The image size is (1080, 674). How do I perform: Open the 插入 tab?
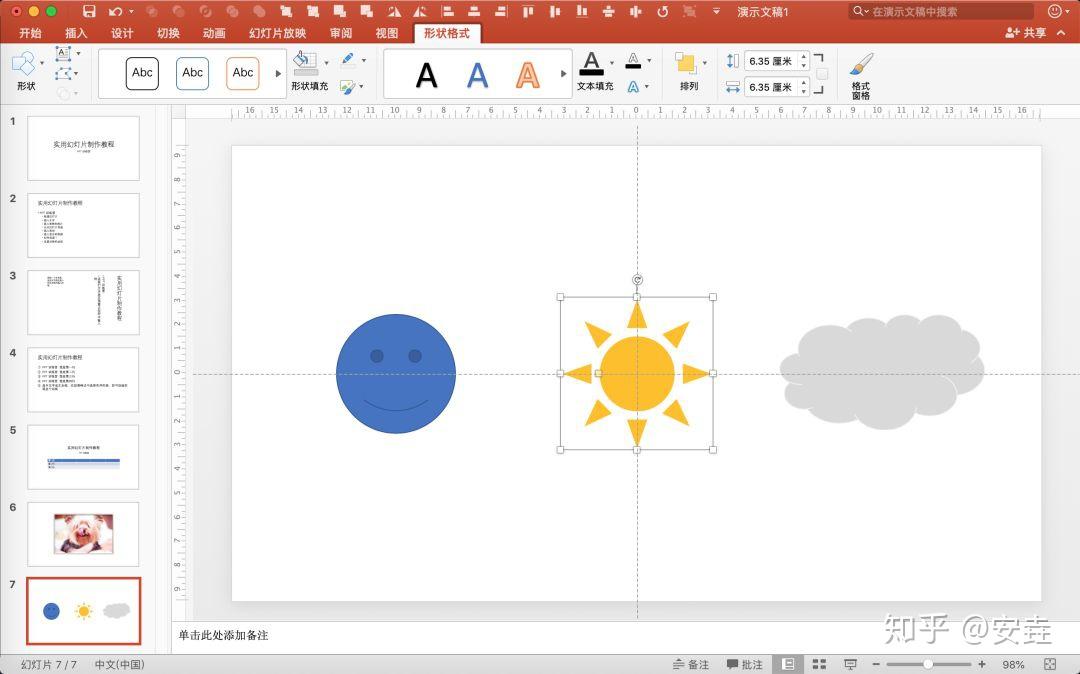click(76, 33)
